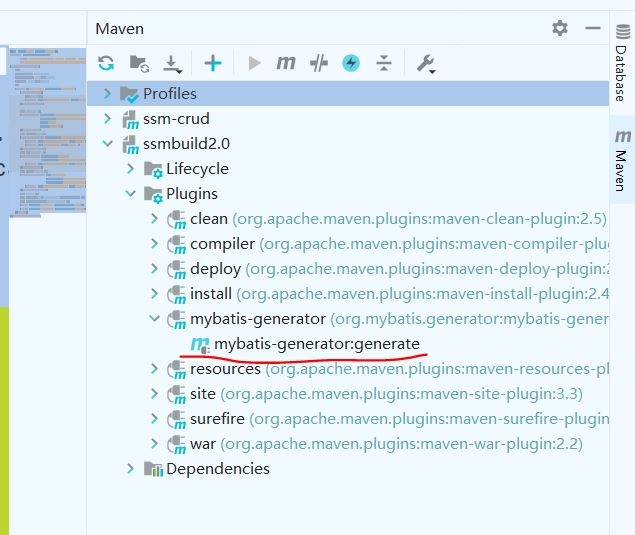Click the Lifecycle gear folder icon
The width and height of the screenshot is (635, 535).
pyautogui.click(x=153, y=170)
